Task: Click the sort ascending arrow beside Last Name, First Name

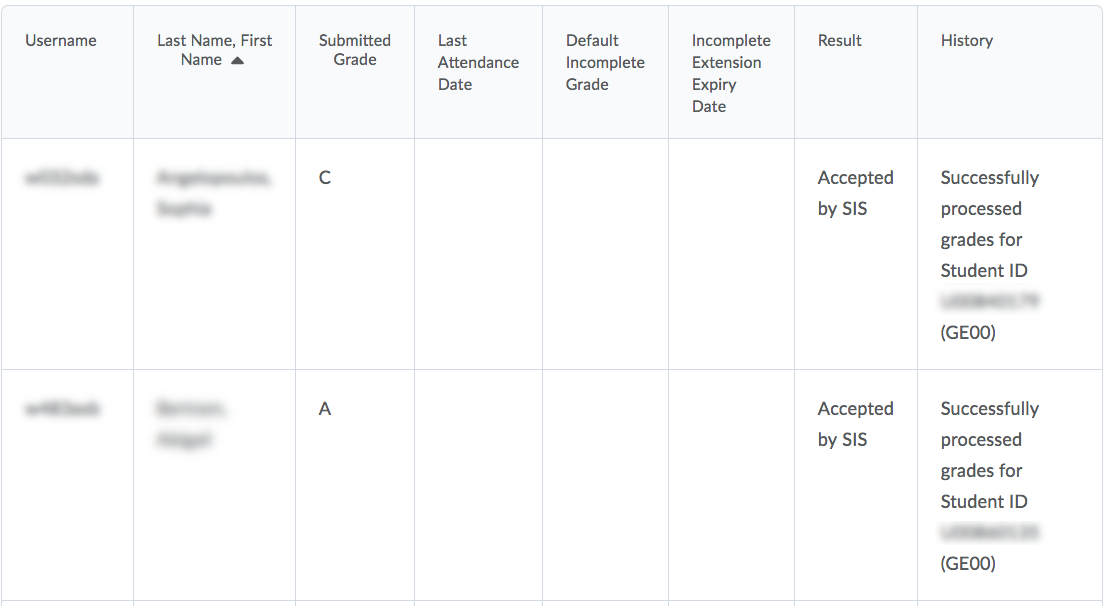Action: (x=237, y=61)
